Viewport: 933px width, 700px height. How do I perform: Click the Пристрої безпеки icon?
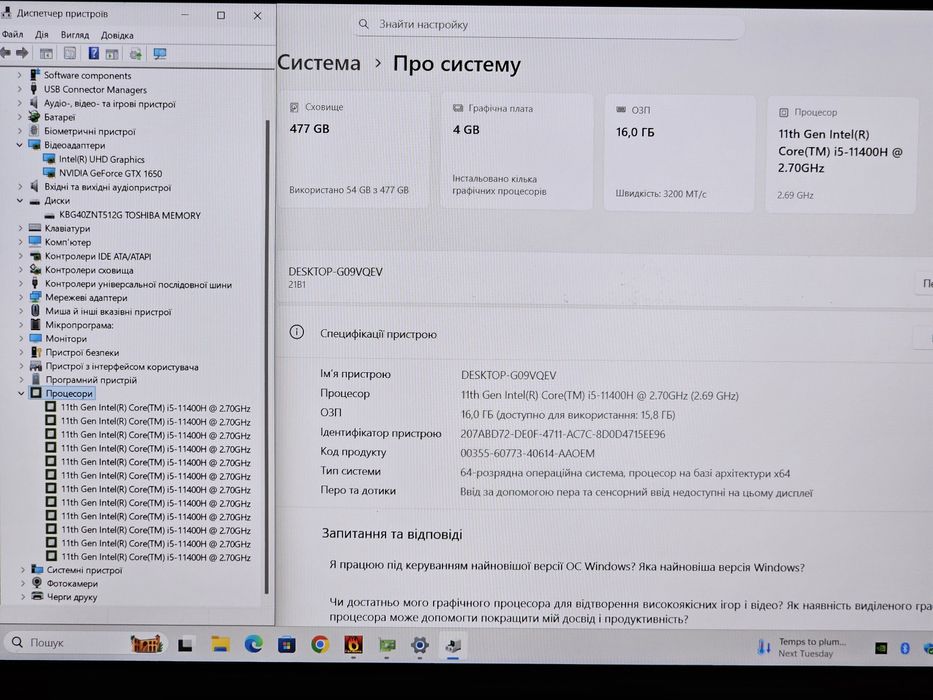coord(36,352)
